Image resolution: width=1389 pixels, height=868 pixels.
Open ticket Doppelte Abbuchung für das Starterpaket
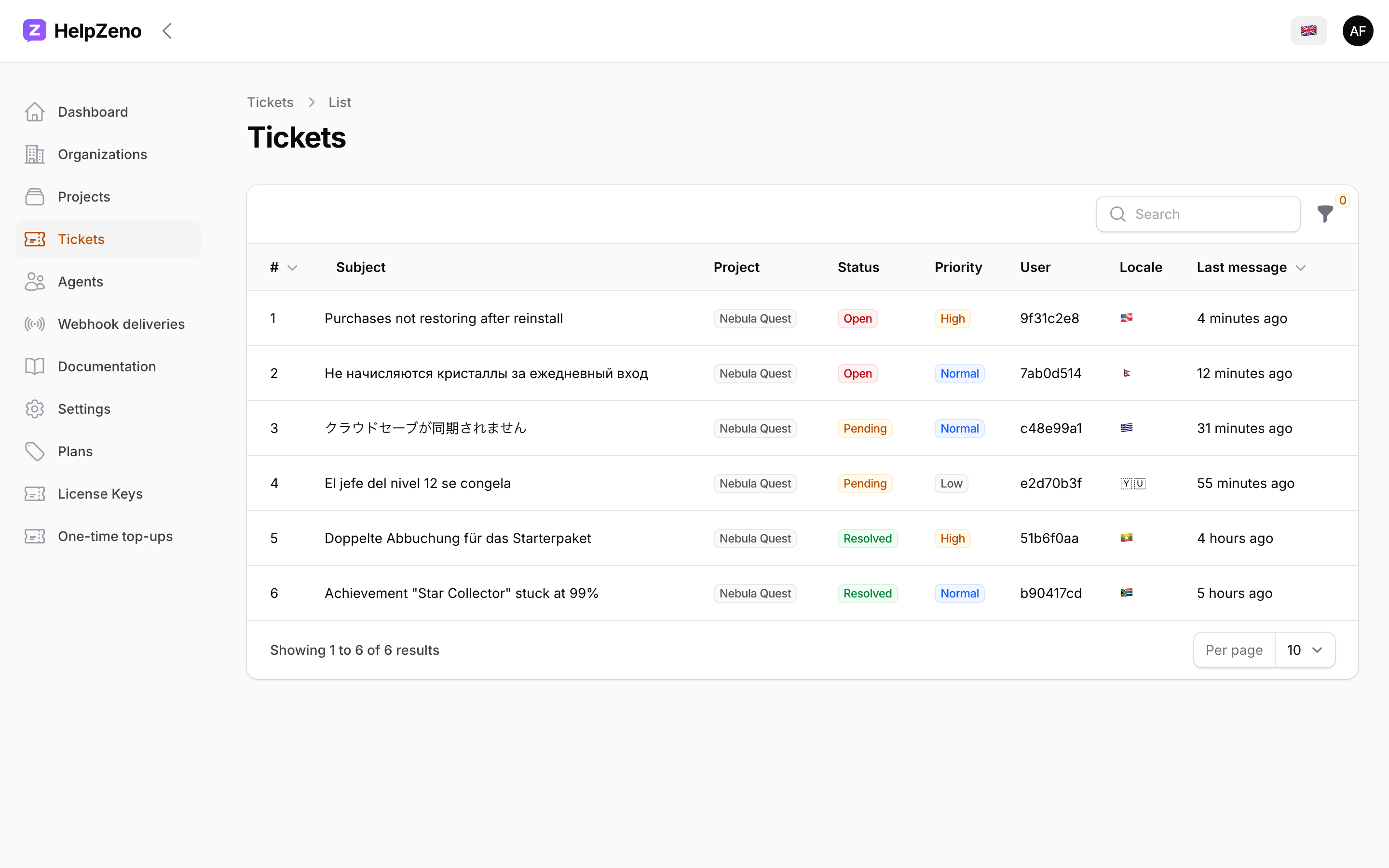pos(457,539)
